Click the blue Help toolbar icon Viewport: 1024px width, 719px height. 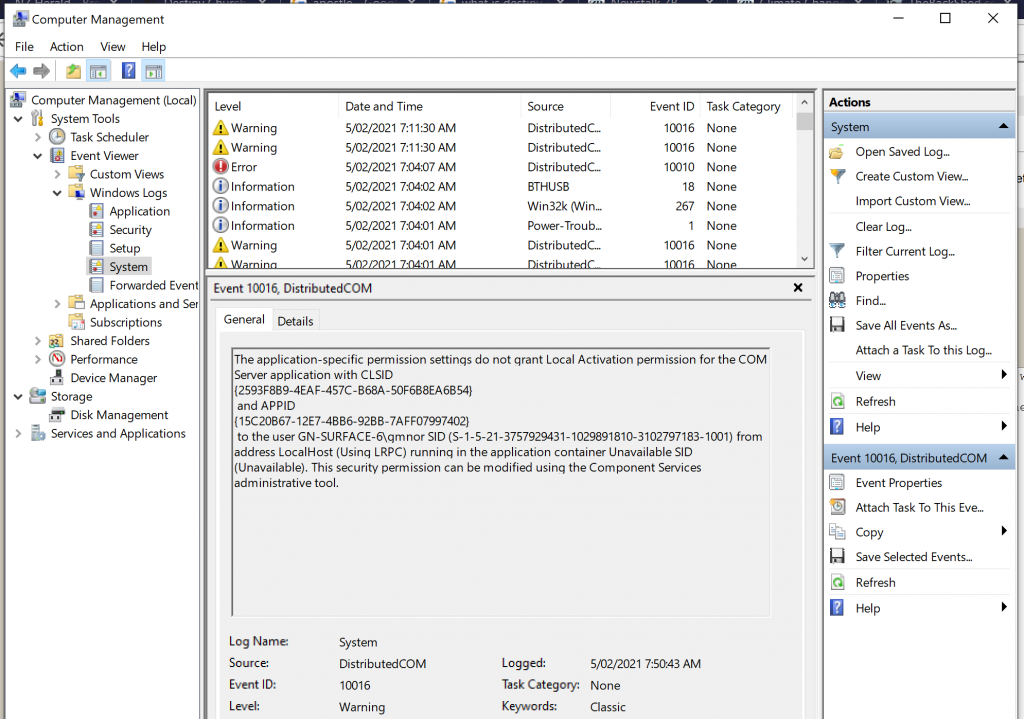point(128,71)
